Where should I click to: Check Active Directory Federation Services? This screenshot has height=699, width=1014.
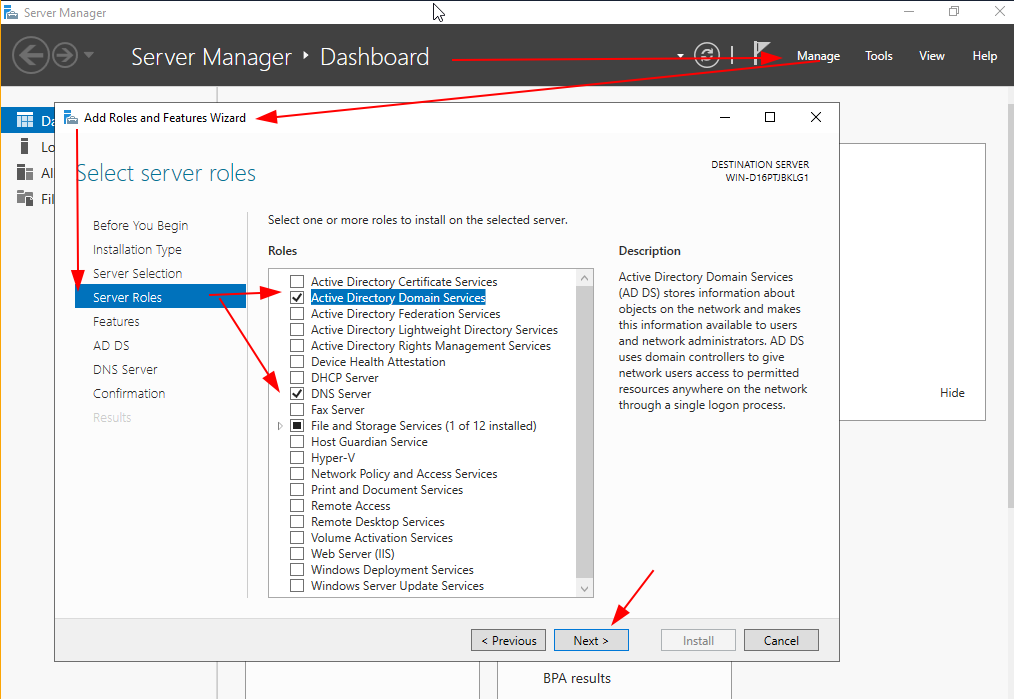point(297,314)
